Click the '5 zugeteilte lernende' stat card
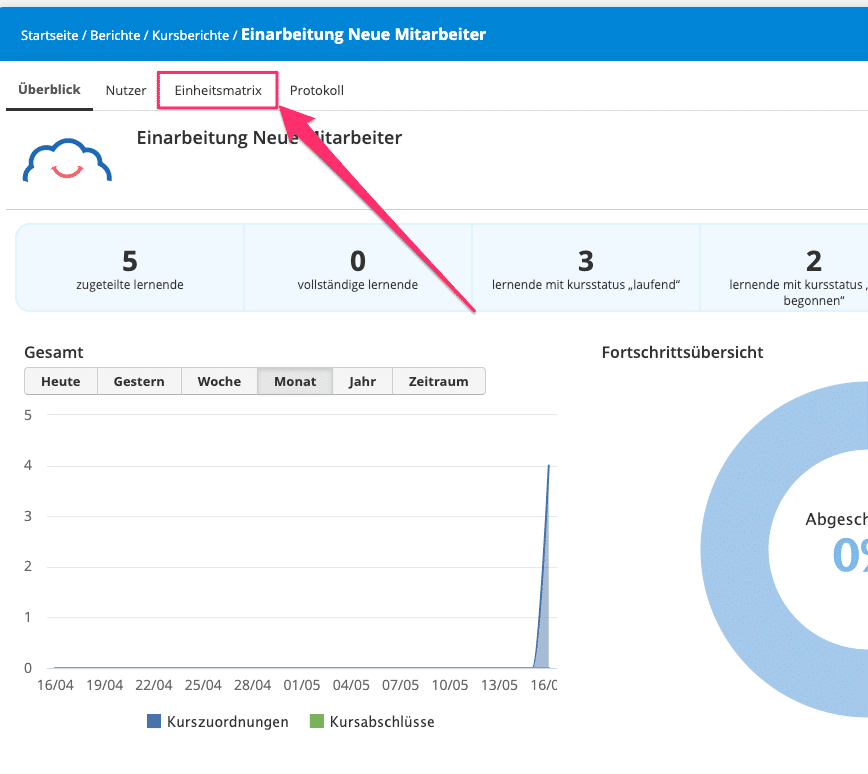This screenshot has height=774, width=868. [x=130, y=268]
